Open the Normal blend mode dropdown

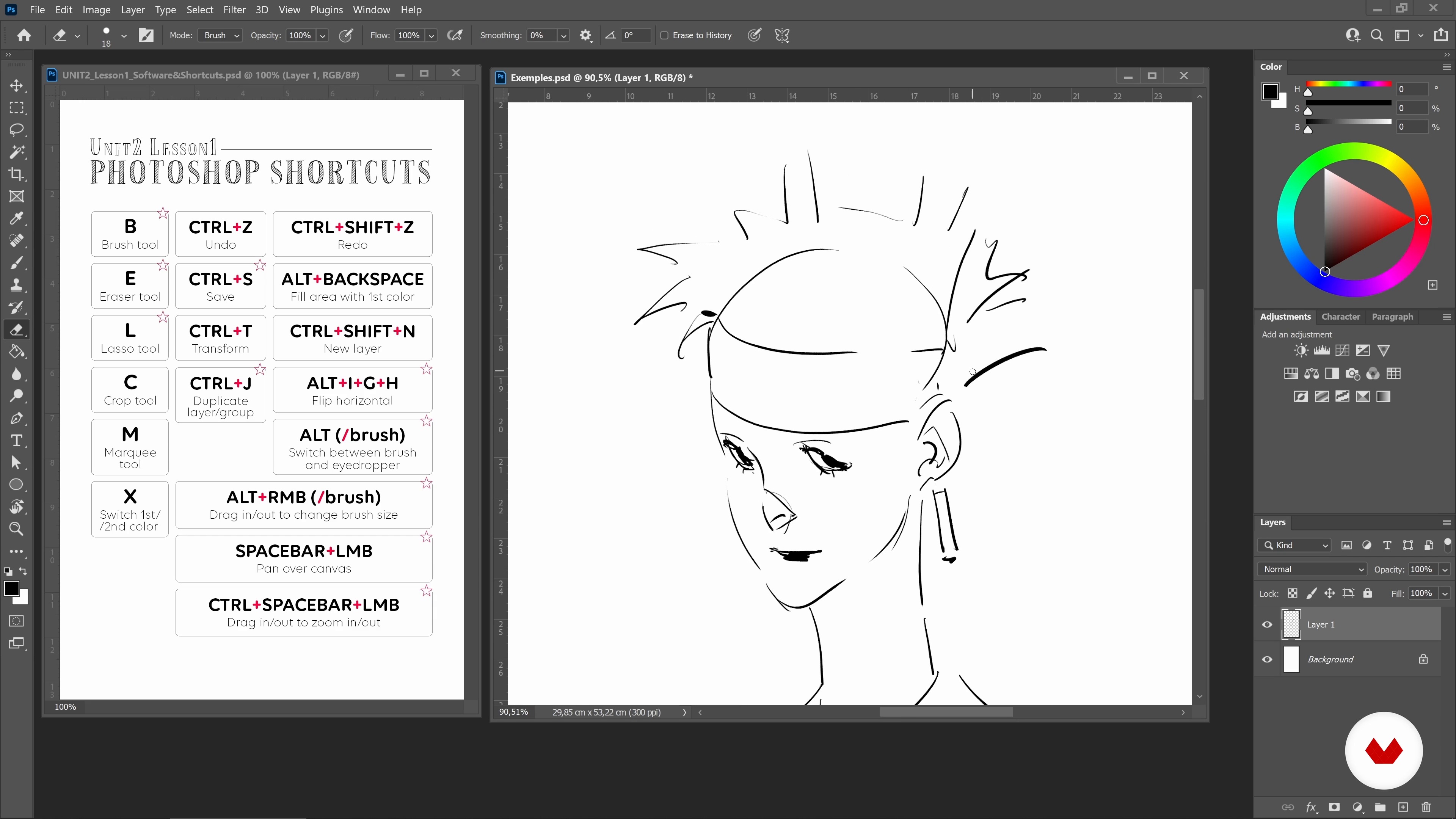coord(1312,569)
